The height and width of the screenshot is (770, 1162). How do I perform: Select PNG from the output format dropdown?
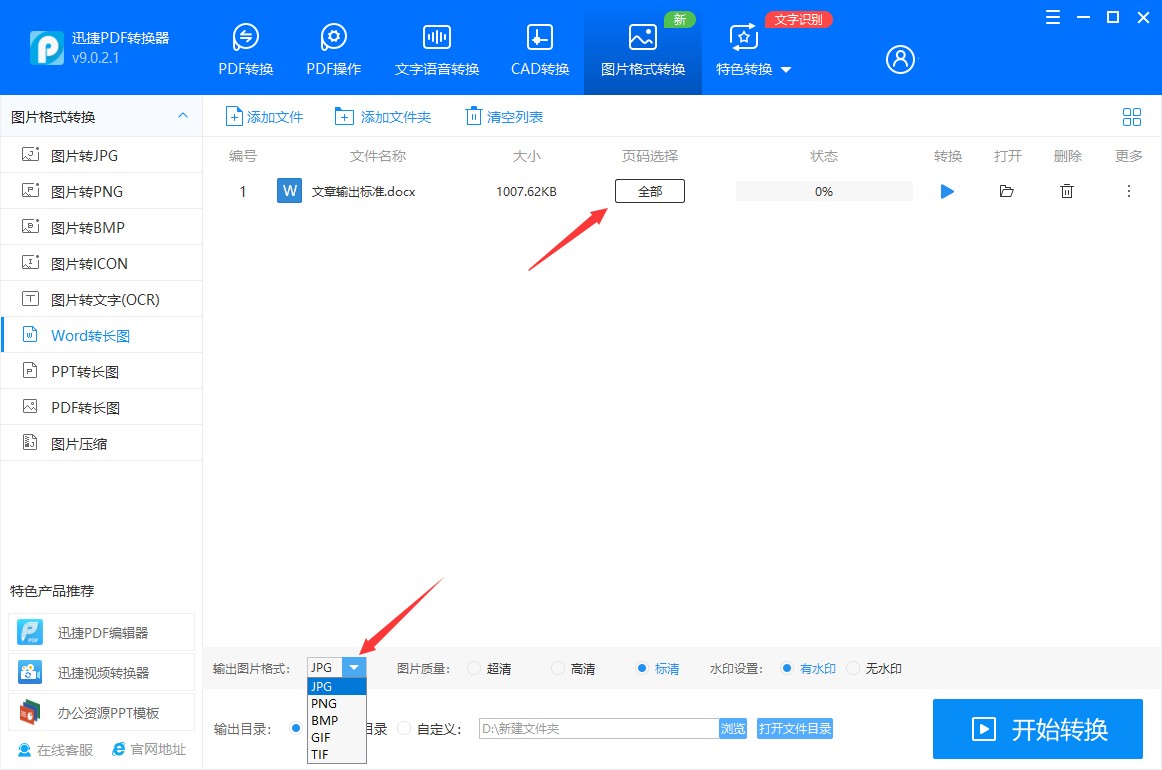[322, 703]
